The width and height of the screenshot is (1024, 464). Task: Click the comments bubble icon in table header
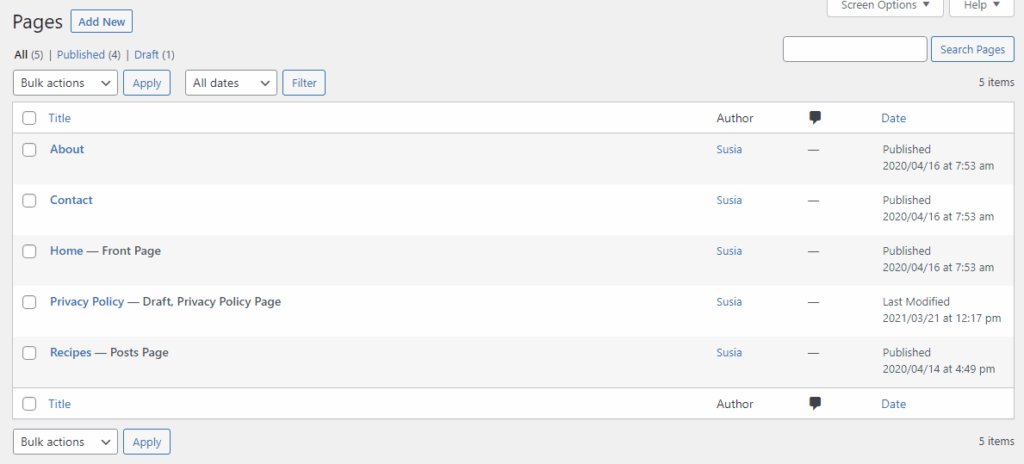[x=815, y=118]
